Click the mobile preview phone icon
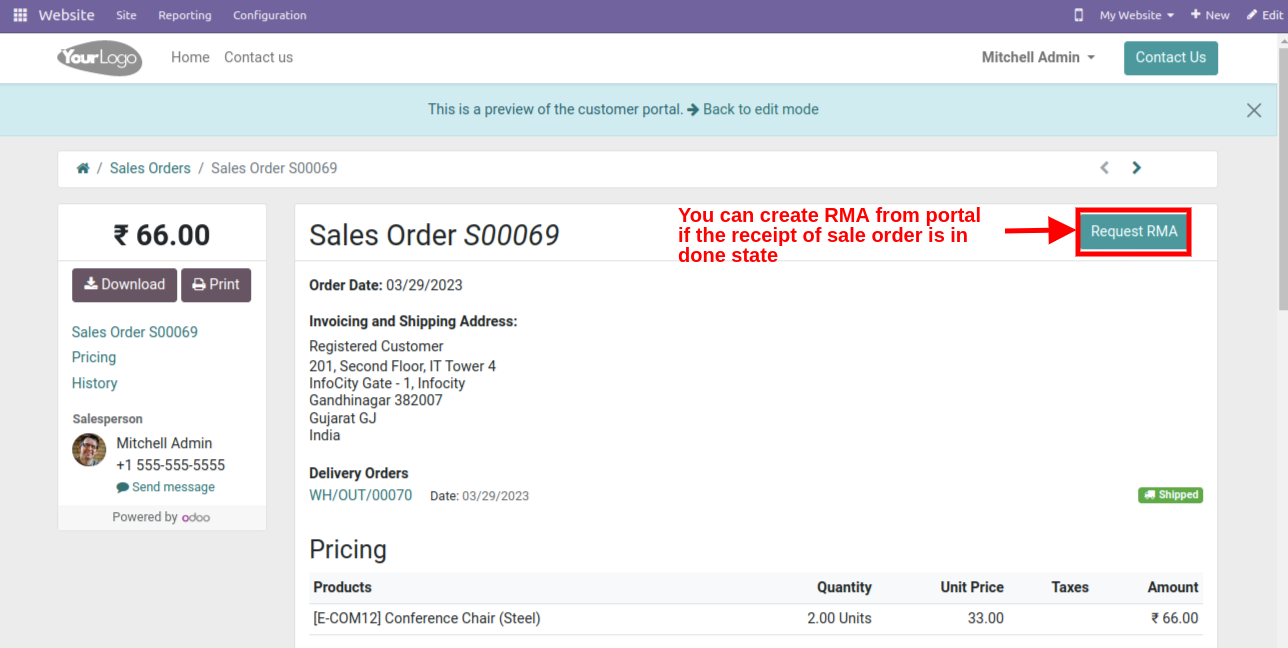Image resolution: width=1288 pixels, height=648 pixels. tap(1078, 15)
